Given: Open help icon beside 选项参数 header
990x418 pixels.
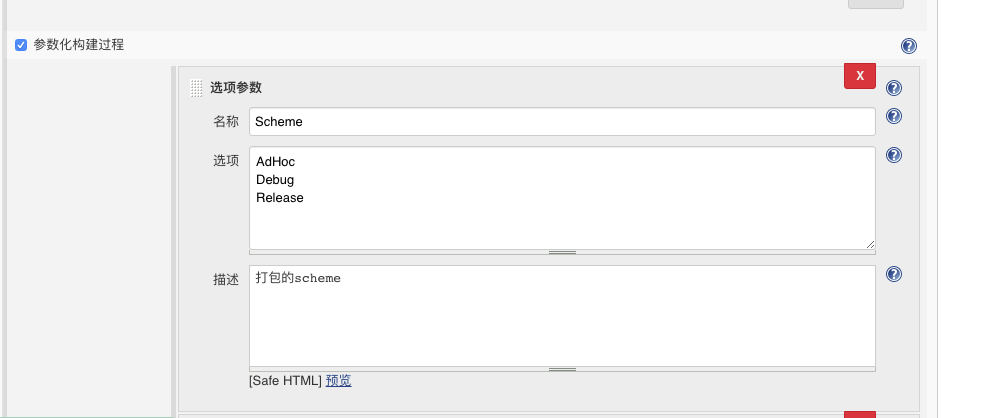Looking at the screenshot, I should (894, 88).
